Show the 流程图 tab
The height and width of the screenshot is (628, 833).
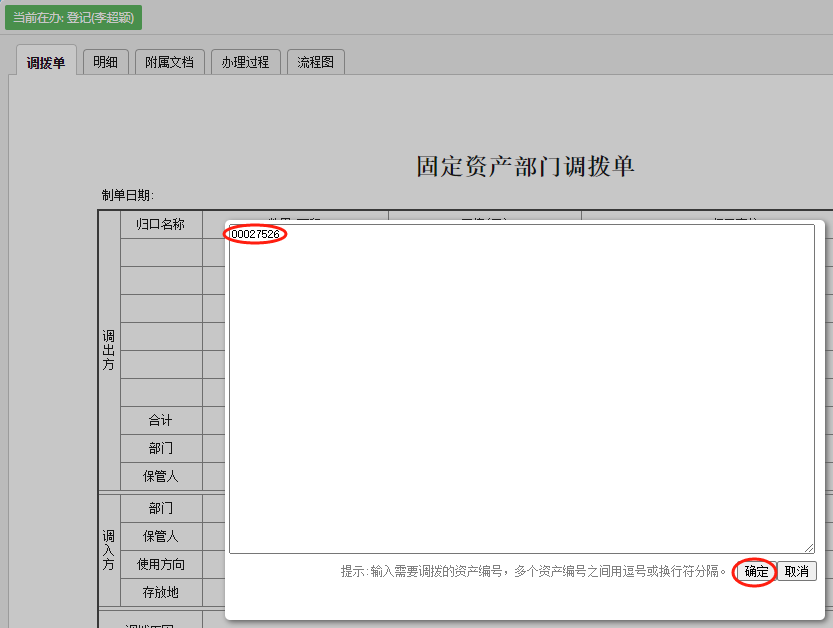315,62
